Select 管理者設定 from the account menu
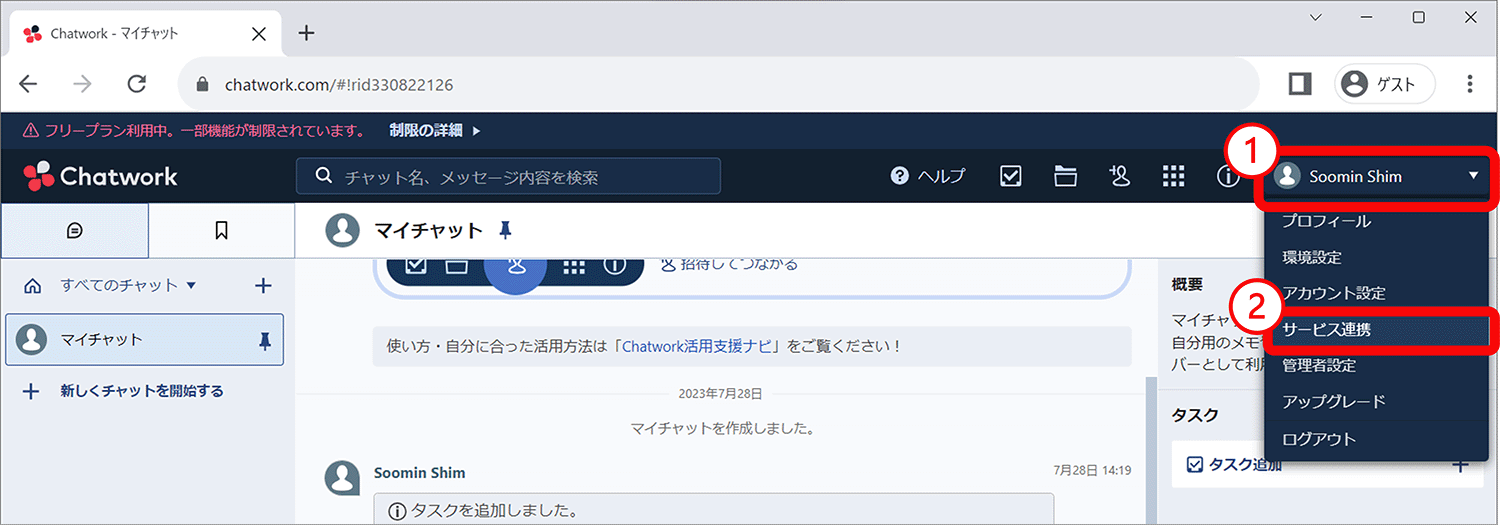 pyautogui.click(x=1319, y=365)
